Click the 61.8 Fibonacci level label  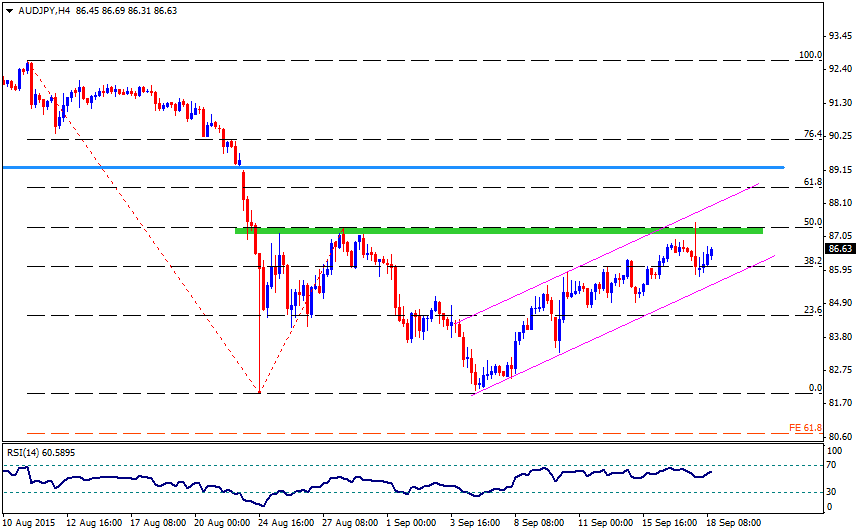click(x=813, y=182)
